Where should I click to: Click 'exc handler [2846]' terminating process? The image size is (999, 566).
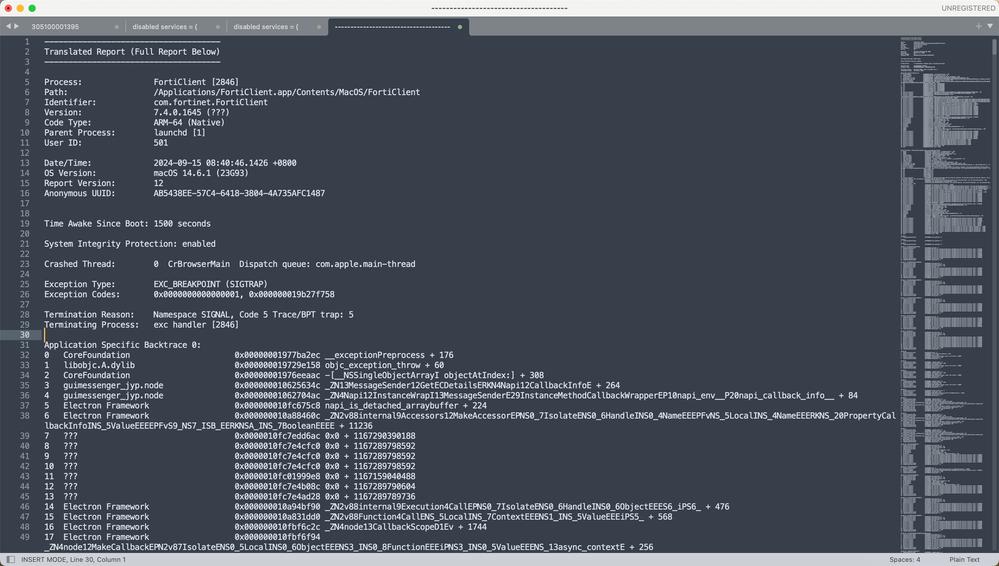(x=196, y=324)
